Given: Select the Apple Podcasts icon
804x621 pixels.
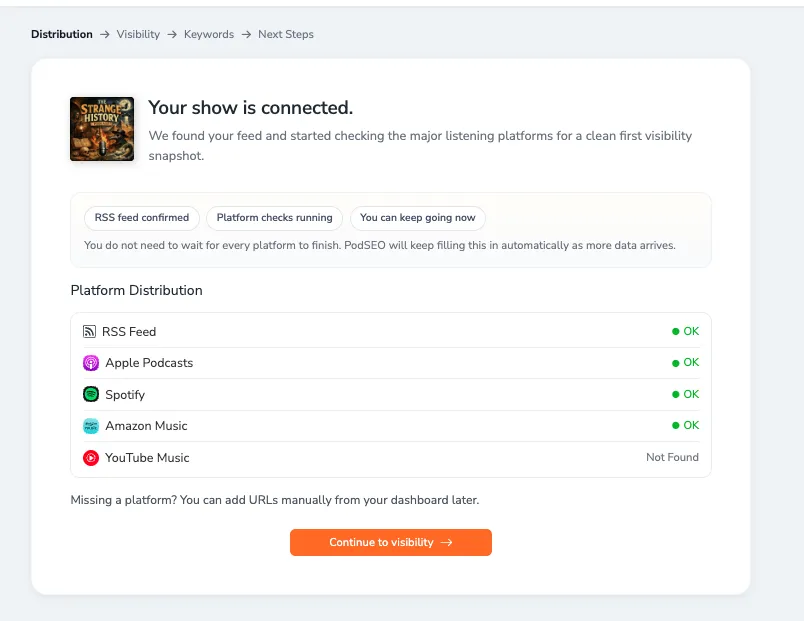Looking at the screenshot, I should (x=91, y=362).
